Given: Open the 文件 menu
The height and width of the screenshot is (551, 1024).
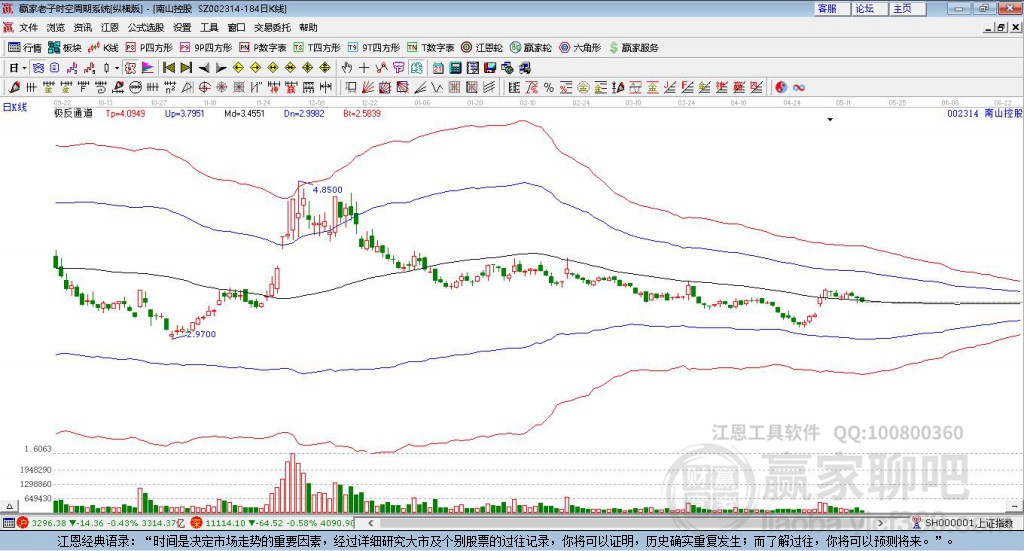Looking at the screenshot, I should pyautogui.click(x=28, y=27).
